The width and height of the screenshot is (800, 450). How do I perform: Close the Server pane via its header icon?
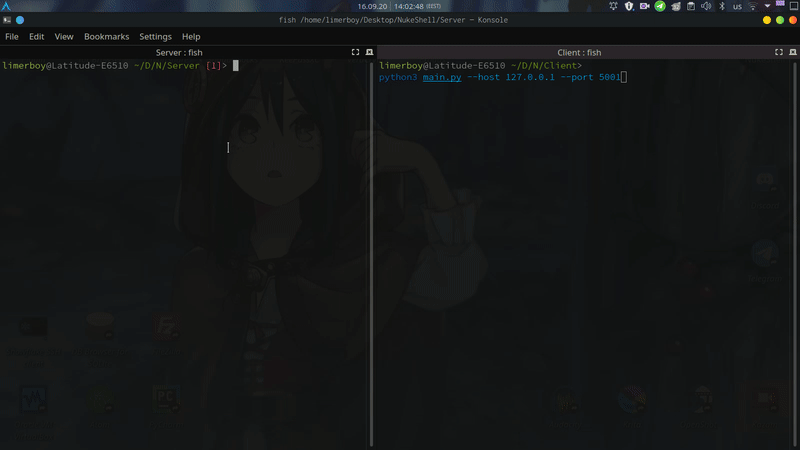click(369, 52)
